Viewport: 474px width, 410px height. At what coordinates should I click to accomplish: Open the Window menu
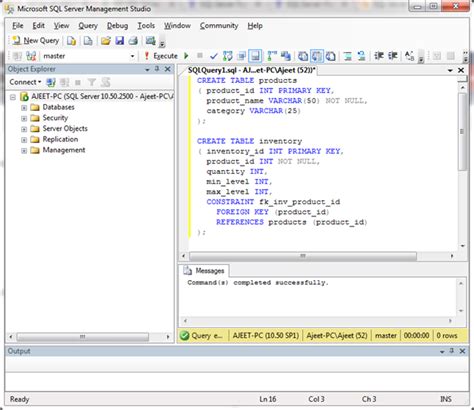point(177,26)
